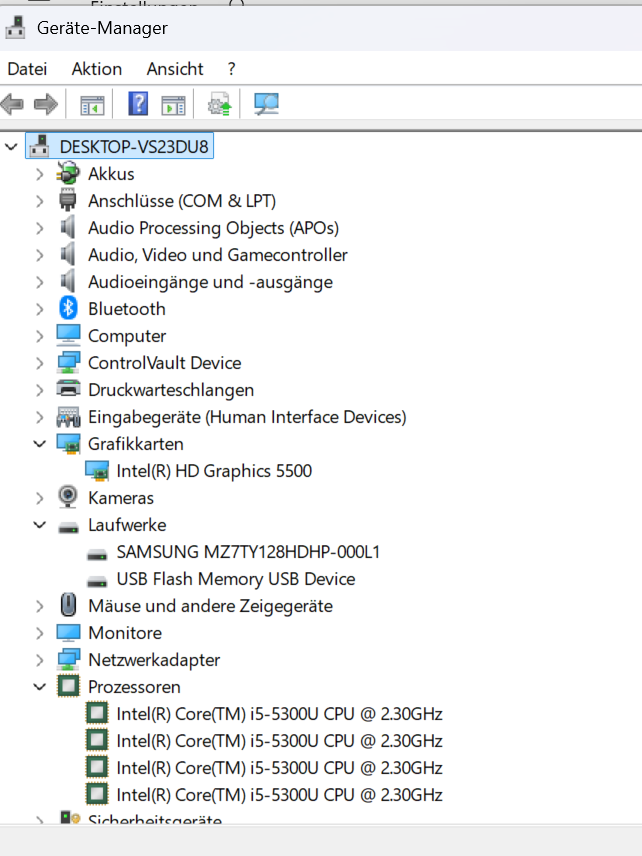Click the Laufwerke drive icon
Screen dimensions: 642x856
pos(68,527)
